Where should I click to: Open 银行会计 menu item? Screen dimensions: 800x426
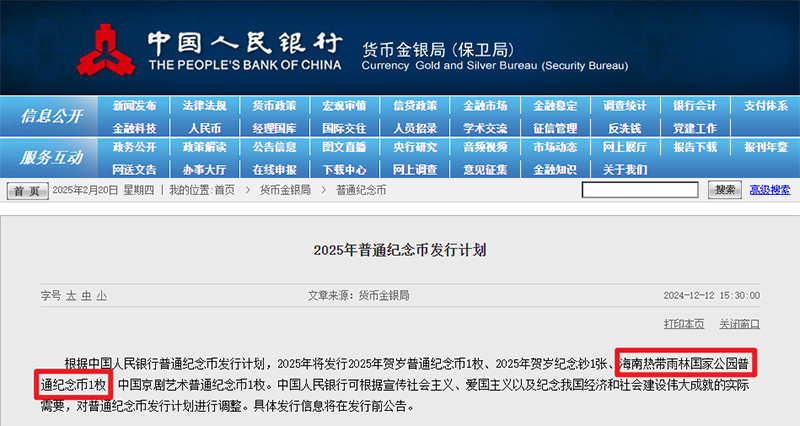coord(695,106)
